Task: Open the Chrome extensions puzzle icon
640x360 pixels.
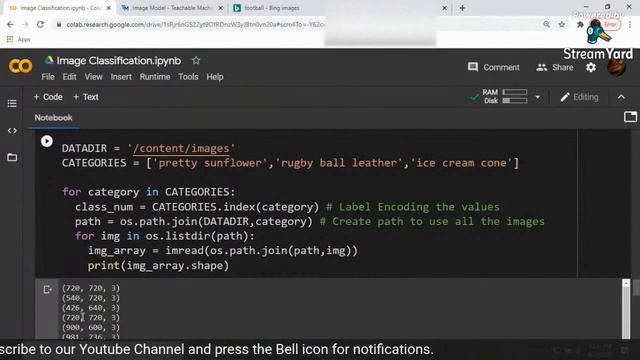Action: (580, 24)
